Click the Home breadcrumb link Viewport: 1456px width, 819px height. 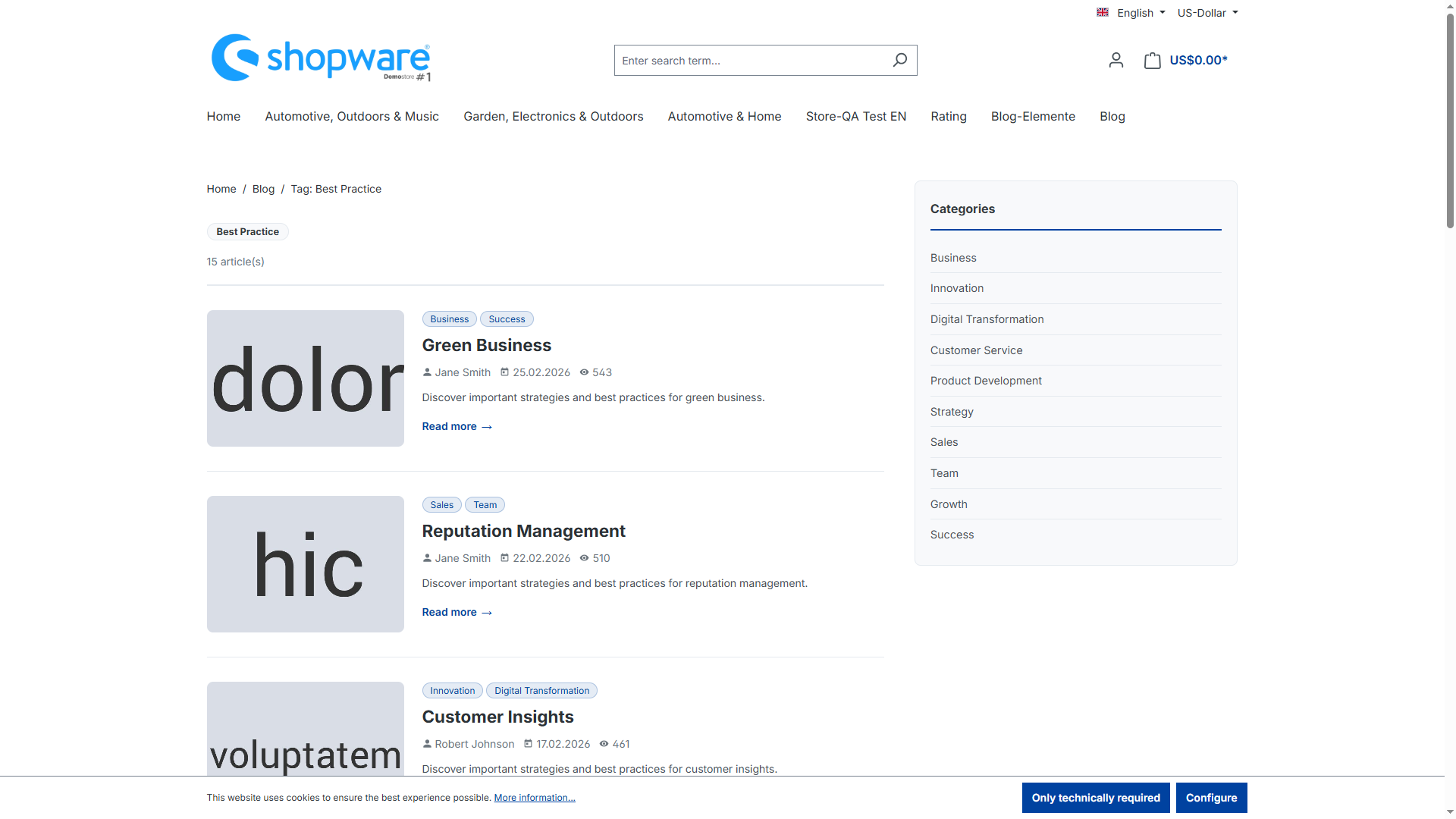click(x=221, y=189)
